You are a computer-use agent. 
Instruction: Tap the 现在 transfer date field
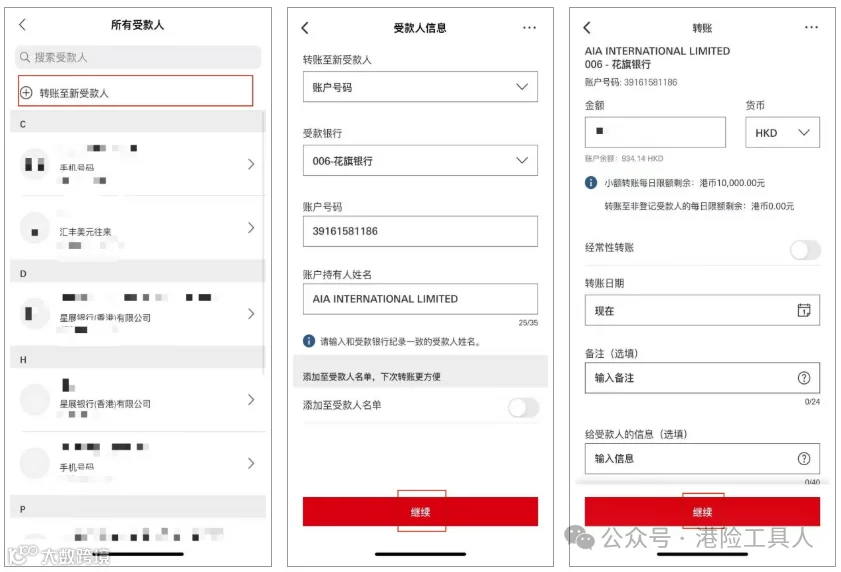[702, 310]
